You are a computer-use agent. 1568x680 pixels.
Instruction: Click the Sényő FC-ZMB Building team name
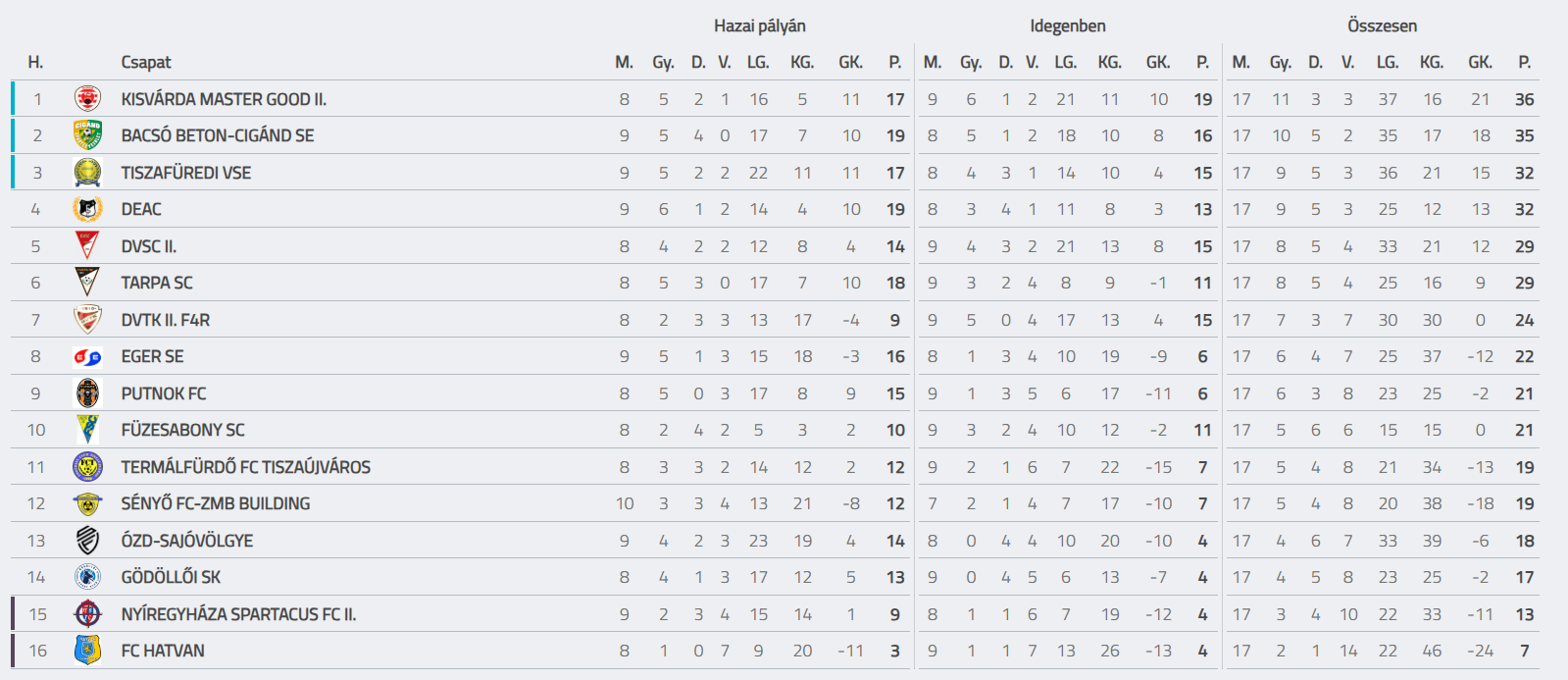coord(215,503)
